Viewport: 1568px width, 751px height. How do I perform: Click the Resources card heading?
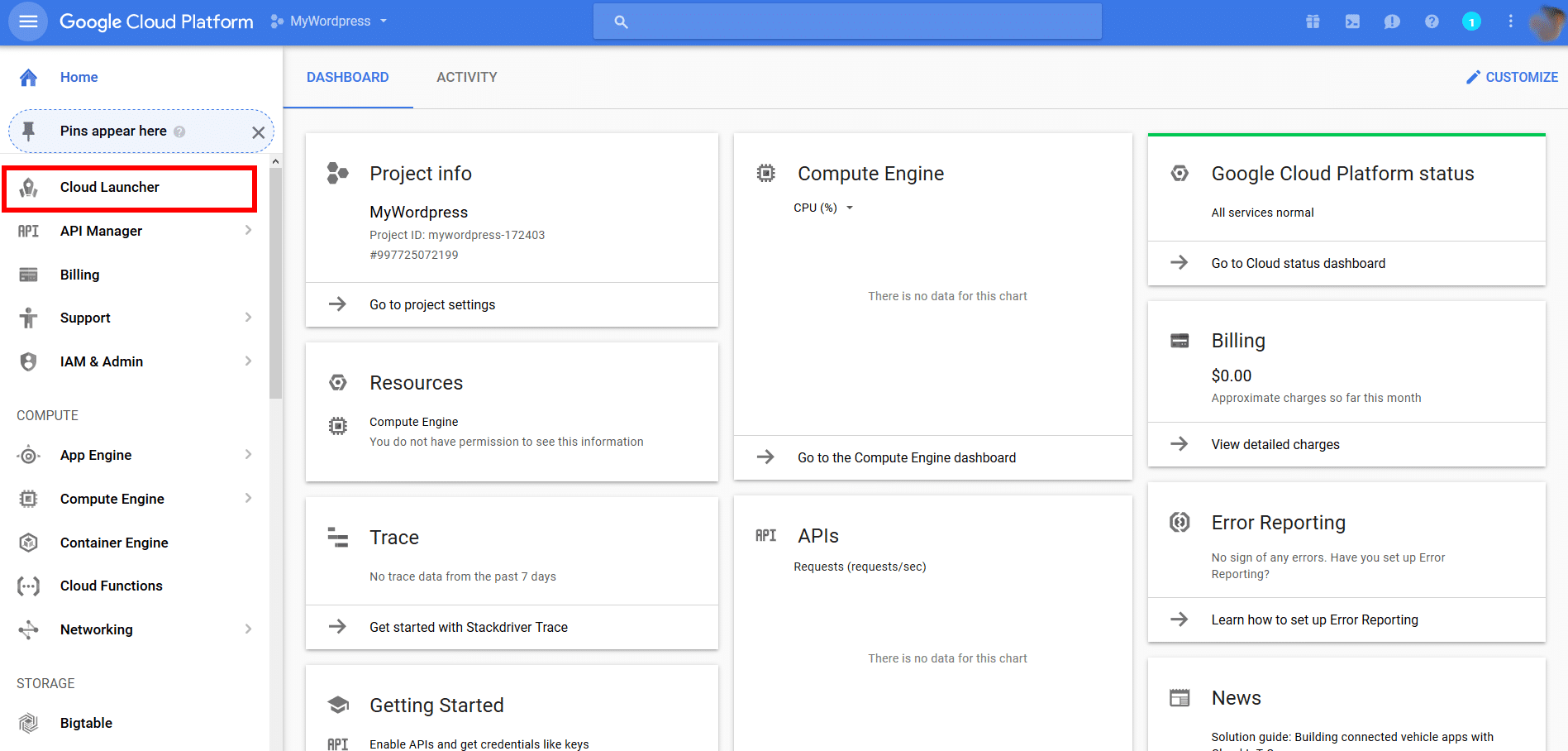click(x=416, y=383)
